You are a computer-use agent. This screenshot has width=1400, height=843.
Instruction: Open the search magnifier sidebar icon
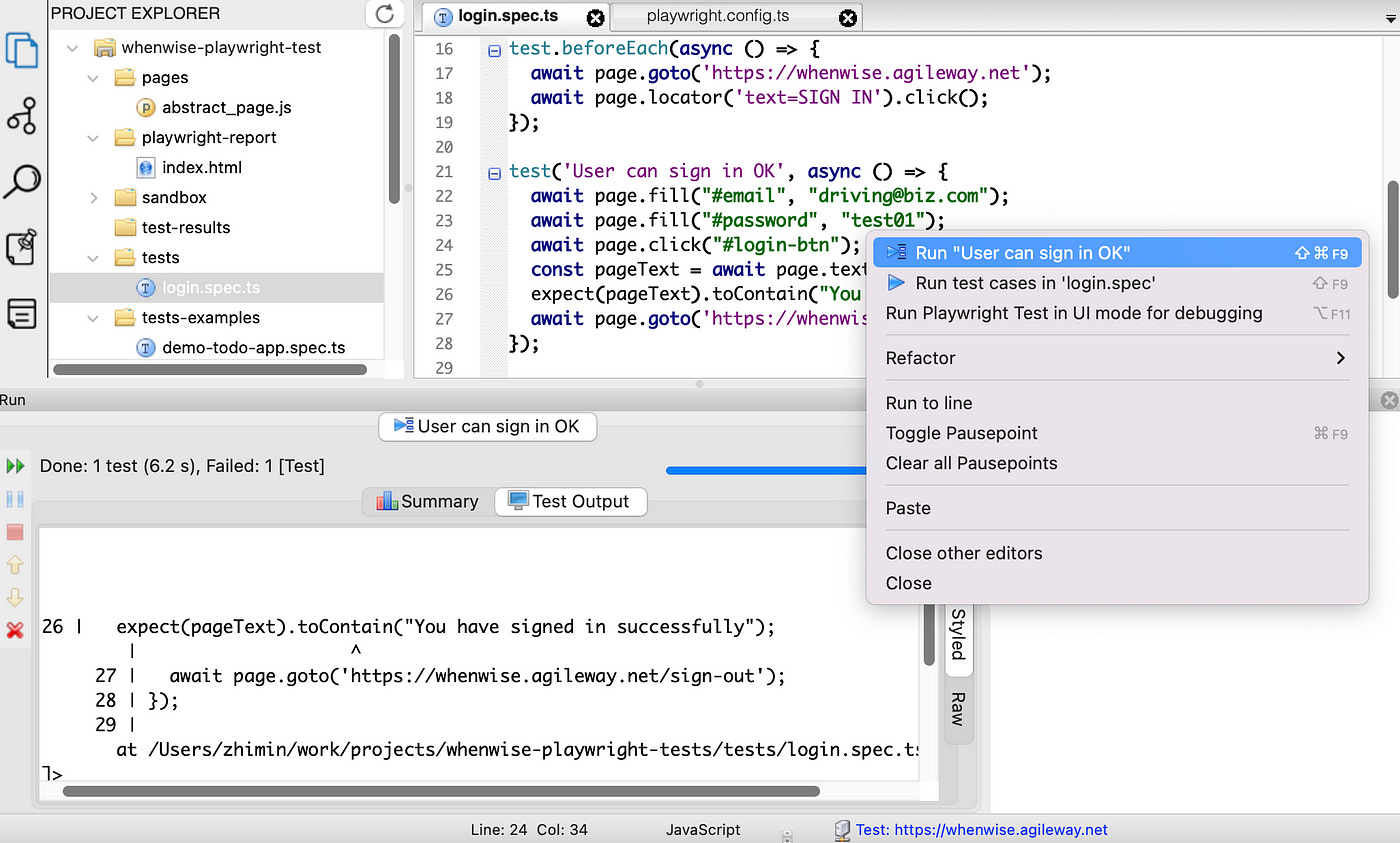coord(22,182)
